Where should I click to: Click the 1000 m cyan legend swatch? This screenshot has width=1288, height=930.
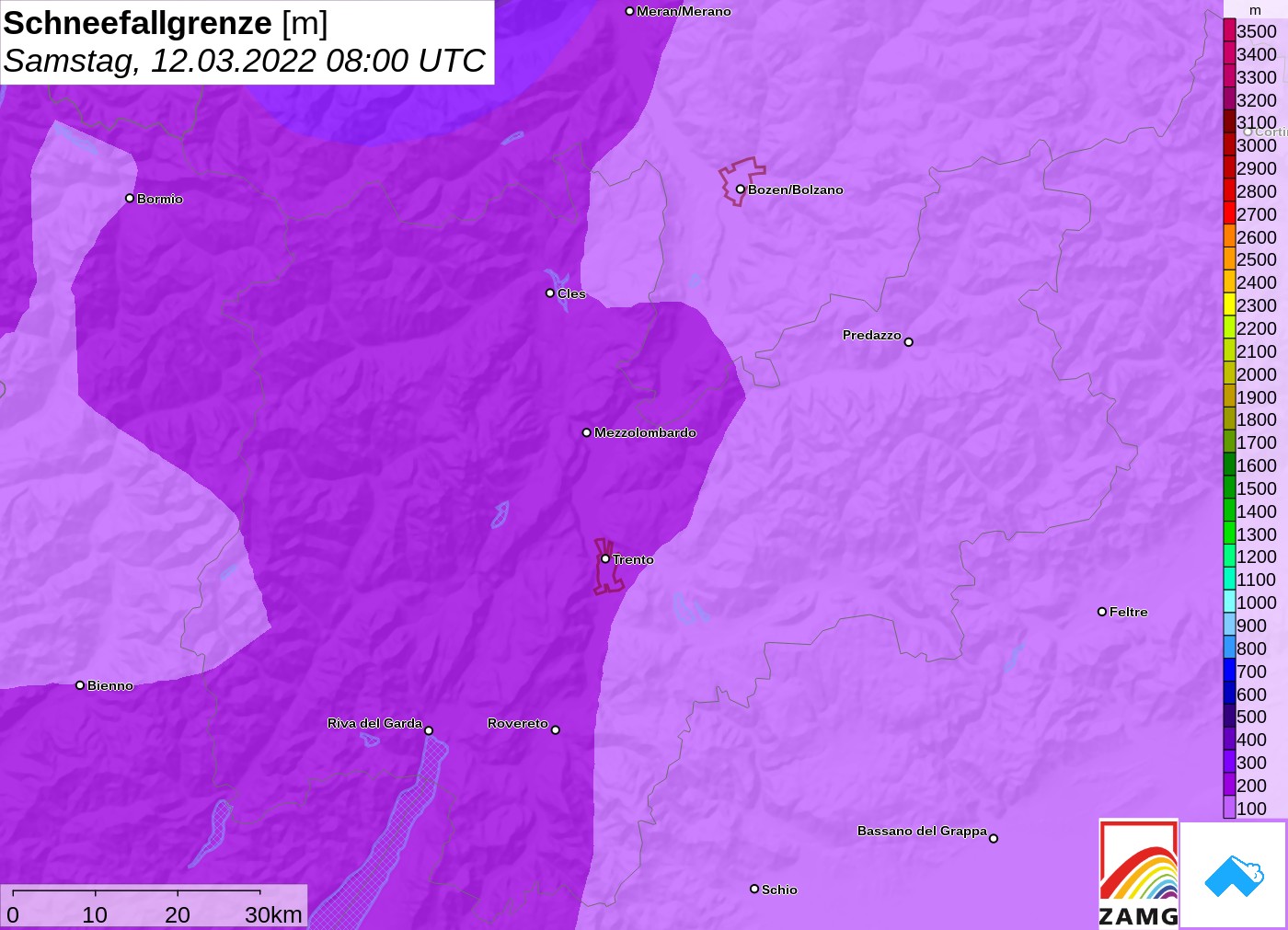coord(1229,602)
